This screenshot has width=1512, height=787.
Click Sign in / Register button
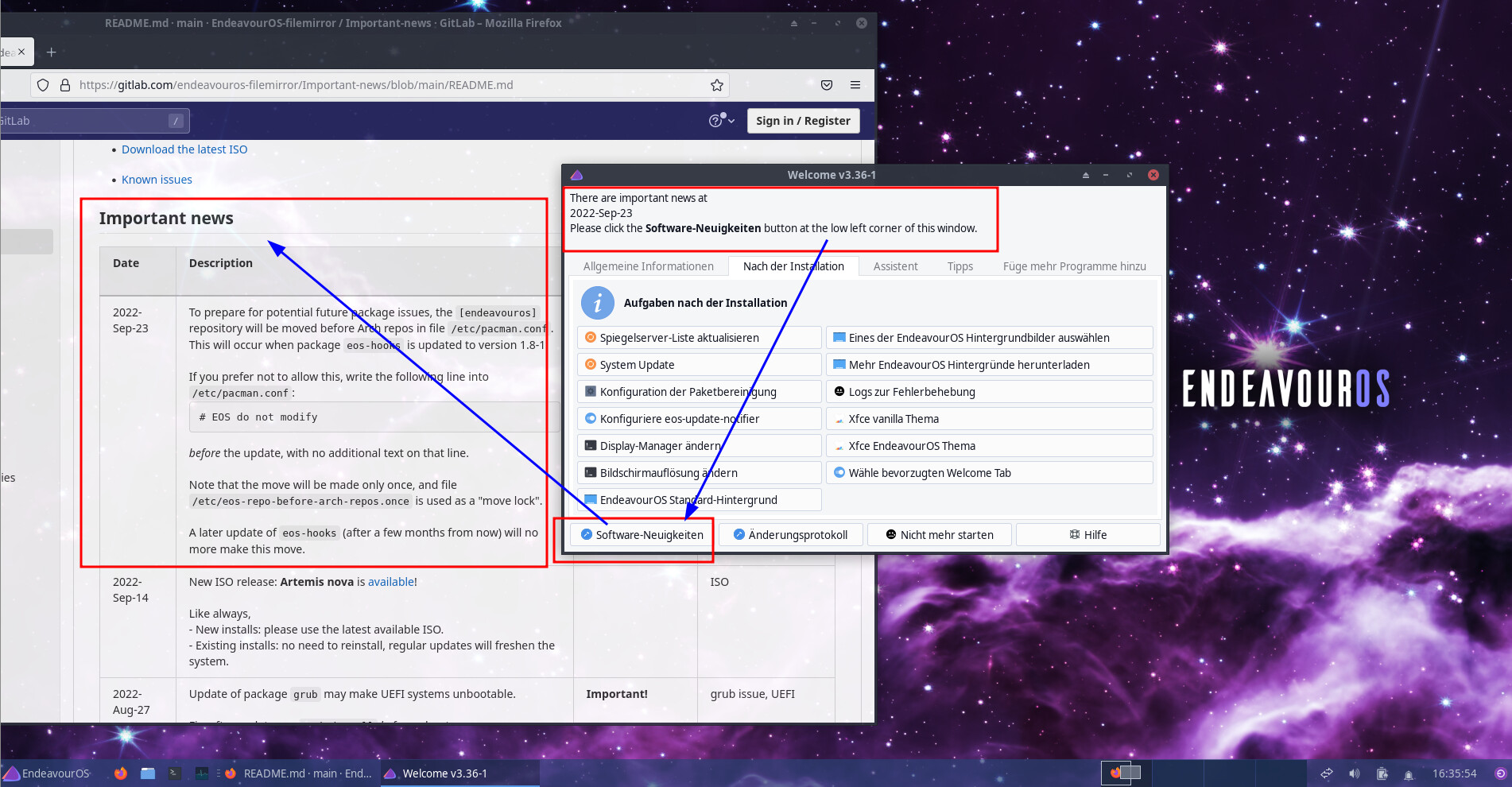pos(803,121)
